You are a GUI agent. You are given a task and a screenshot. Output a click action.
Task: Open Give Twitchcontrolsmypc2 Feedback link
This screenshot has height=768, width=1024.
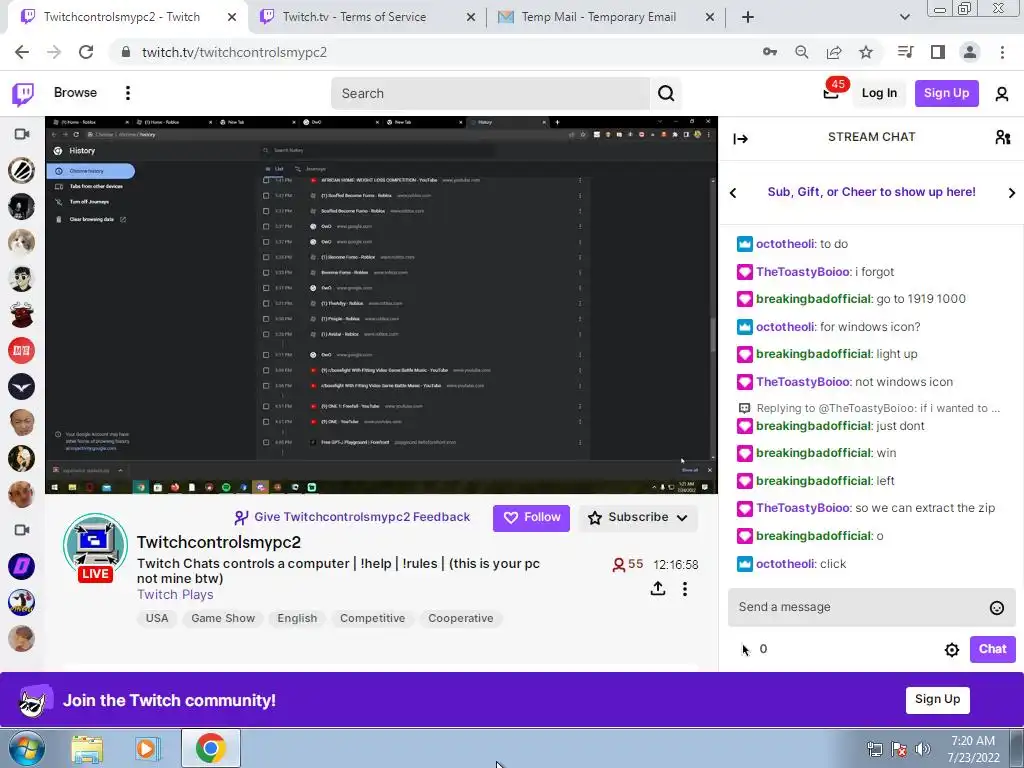click(x=352, y=517)
